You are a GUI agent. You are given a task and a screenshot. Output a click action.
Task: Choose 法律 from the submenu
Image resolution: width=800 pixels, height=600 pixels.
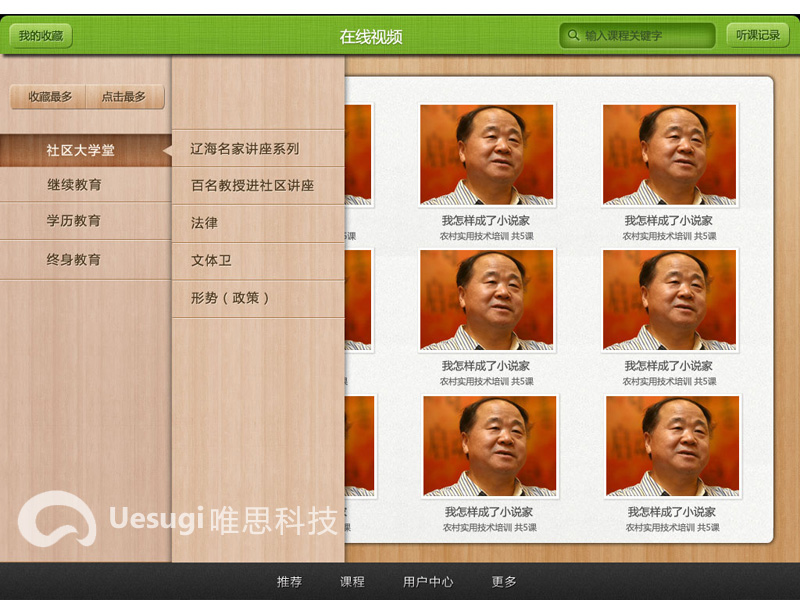pos(205,223)
